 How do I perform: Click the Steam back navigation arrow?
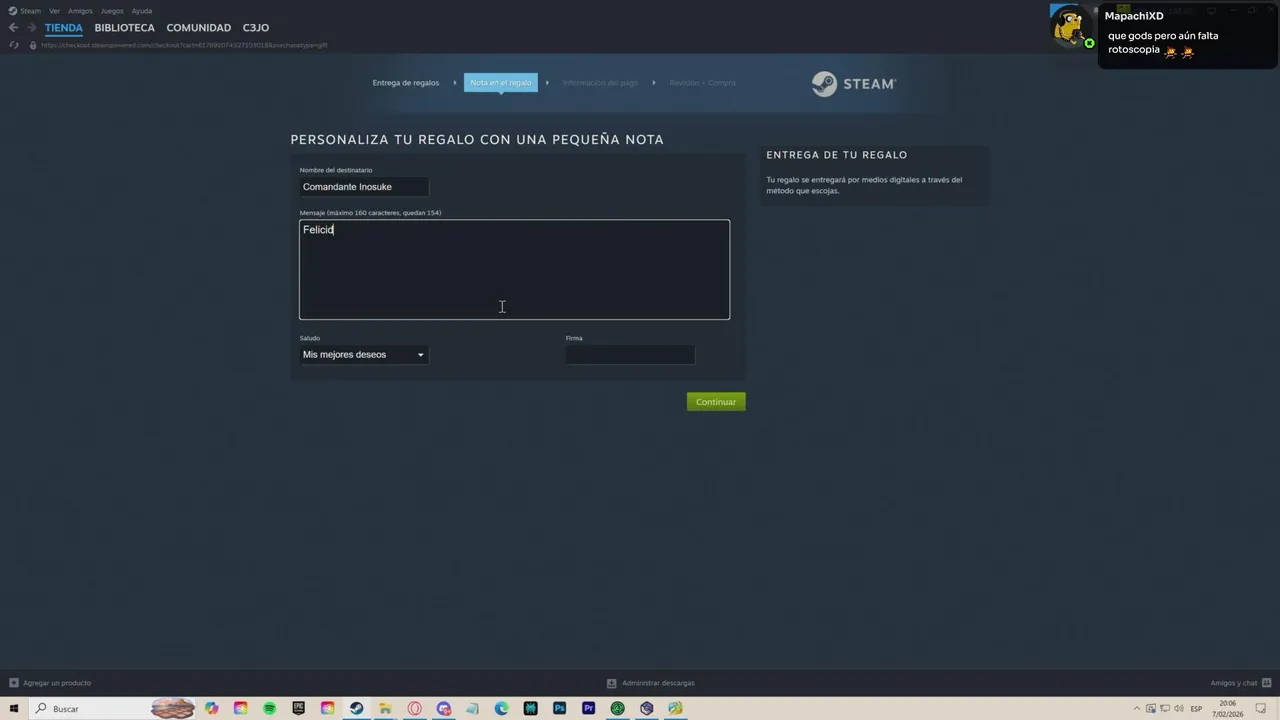[x=13, y=28]
